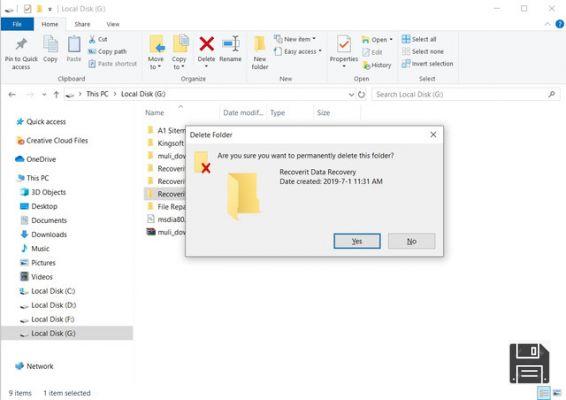This screenshot has height=400, width=566.
Task: Close the Delete Folder dialog
Action: (x=433, y=135)
